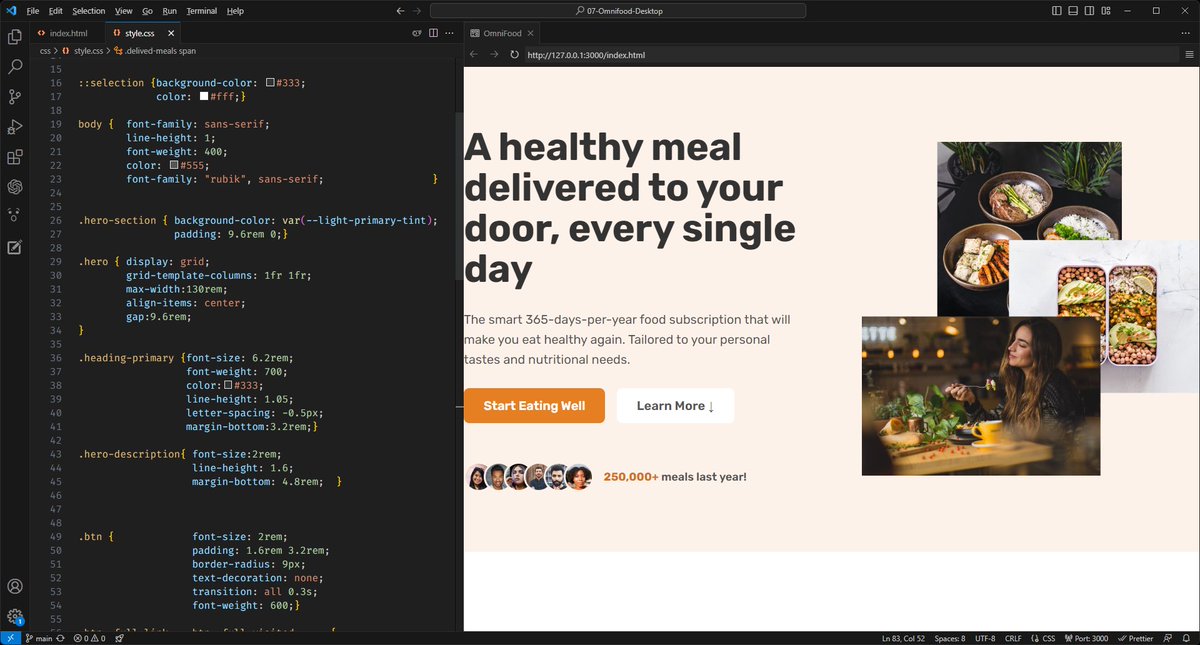1200x645 pixels.
Task: Change the CRLF end of line sequence
Action: [x=1013, y=638]
